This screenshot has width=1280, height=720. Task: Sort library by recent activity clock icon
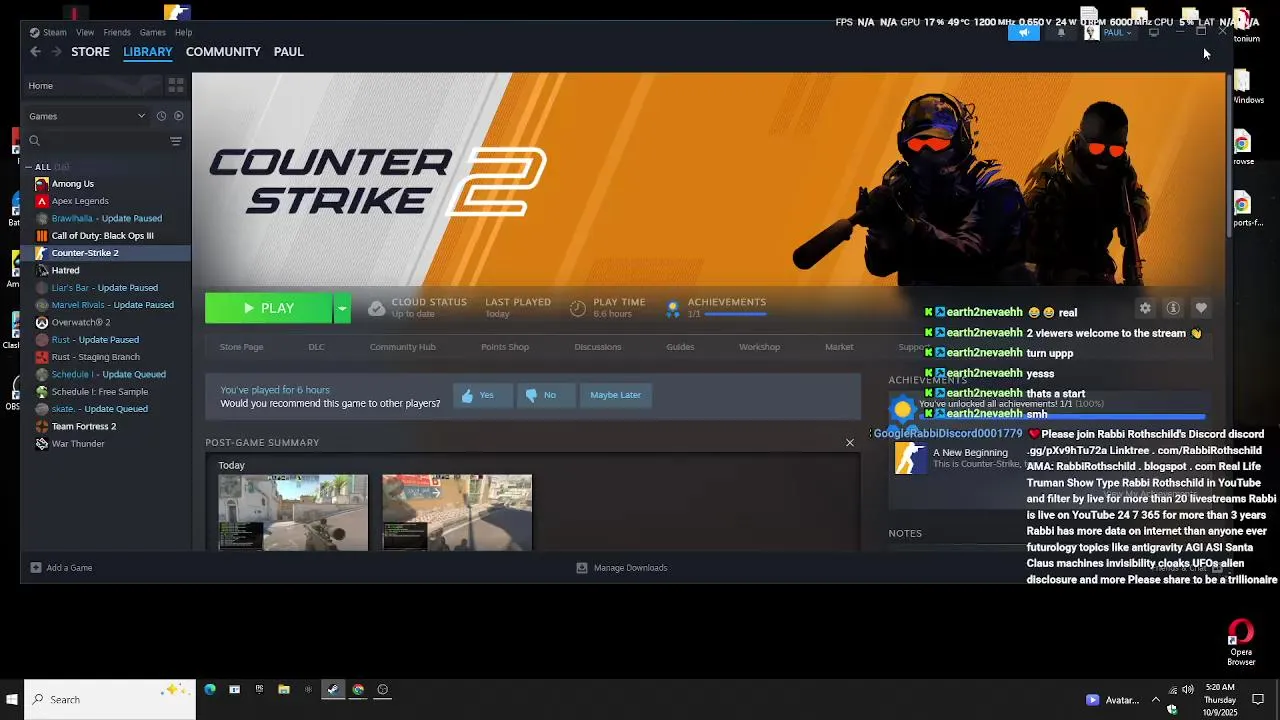click(161, 116)
